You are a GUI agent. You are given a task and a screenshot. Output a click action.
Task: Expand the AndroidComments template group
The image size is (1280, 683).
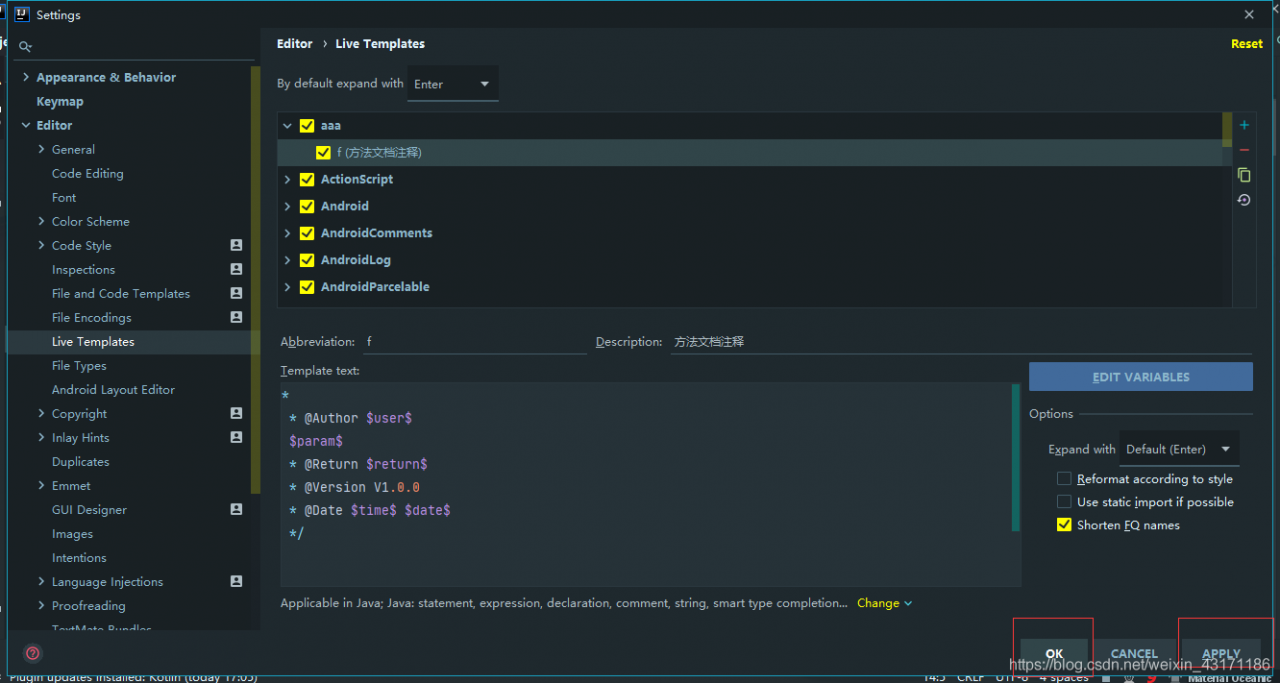pyautogui.click(x=287, y=233)
